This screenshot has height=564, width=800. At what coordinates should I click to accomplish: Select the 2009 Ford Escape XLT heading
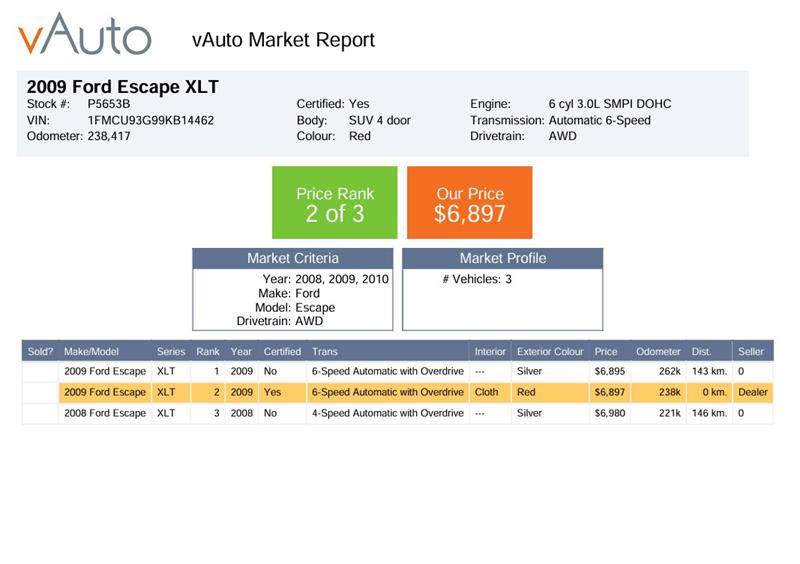[x=122, y=87]
